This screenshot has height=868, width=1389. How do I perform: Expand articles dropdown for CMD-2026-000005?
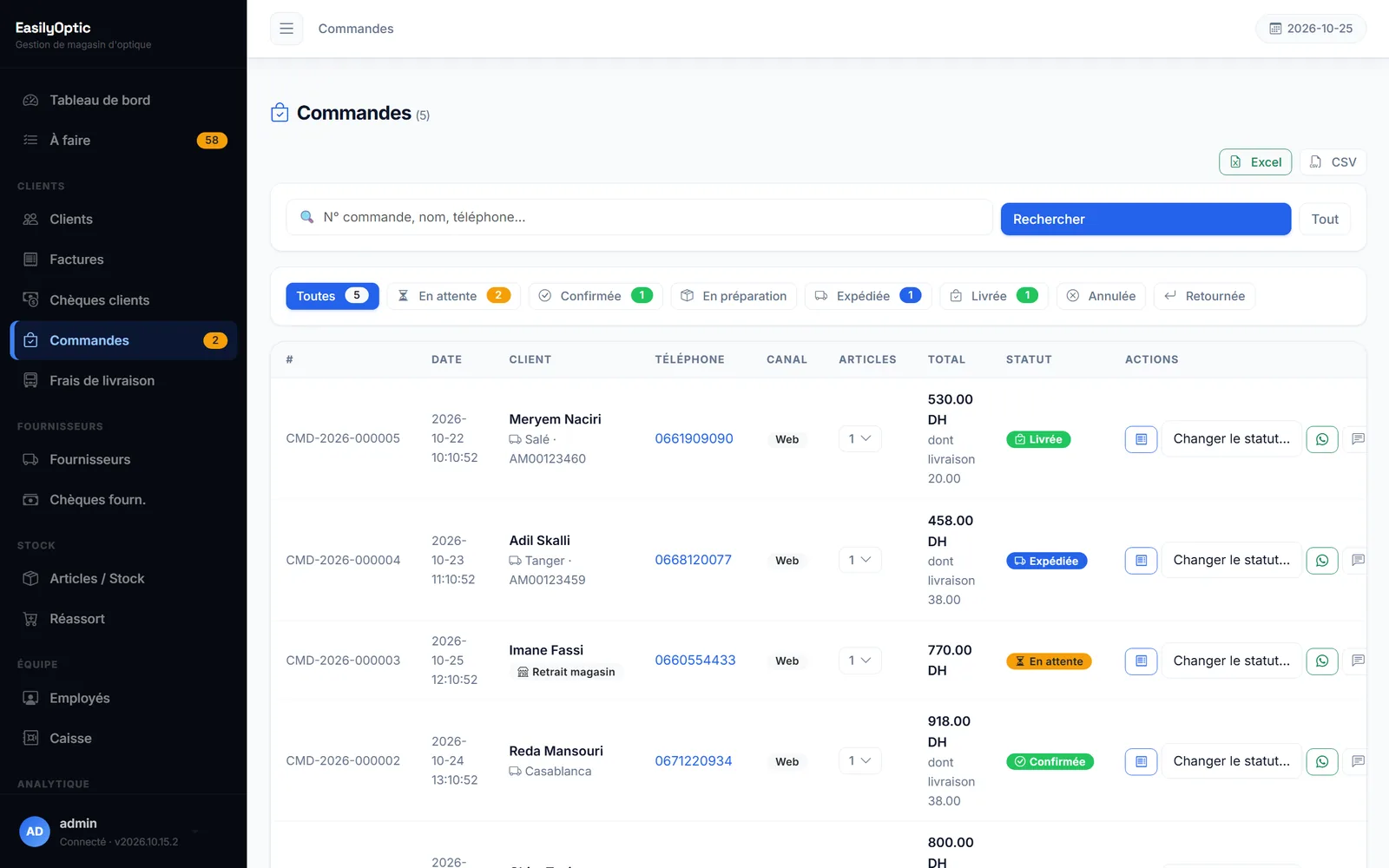pos(859,438)
